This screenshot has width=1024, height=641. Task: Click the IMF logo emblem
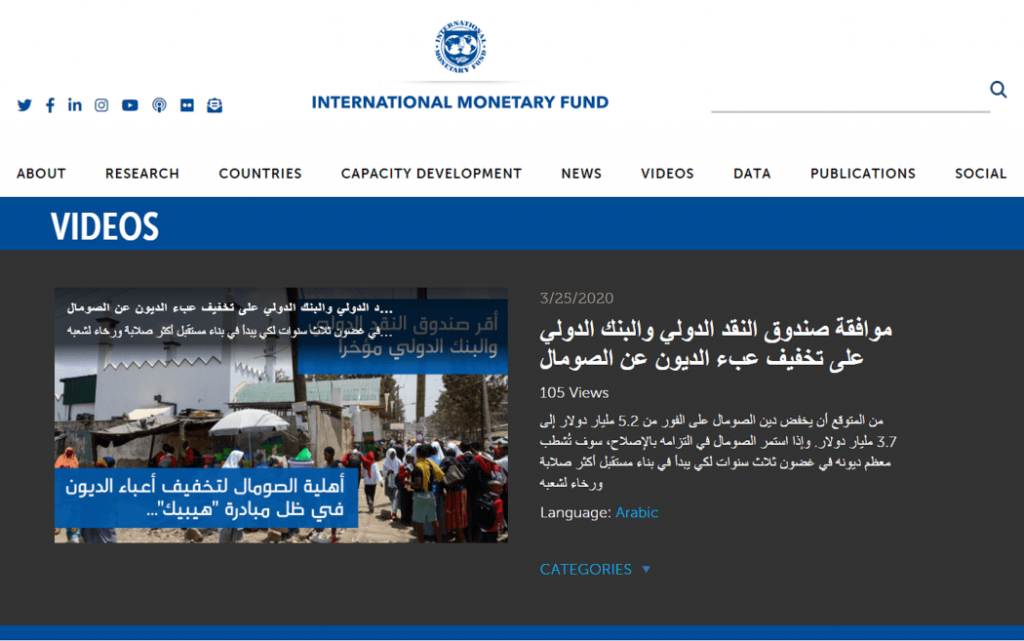[460, 47]
